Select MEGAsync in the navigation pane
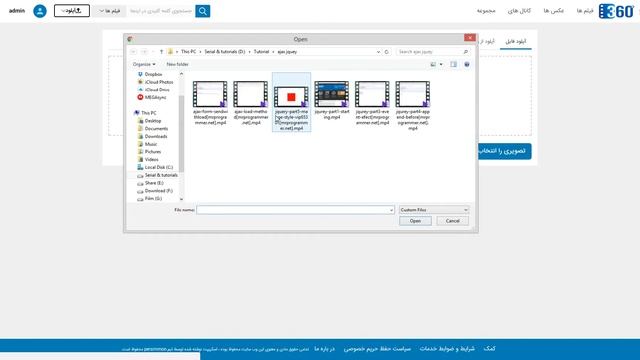The width and height of the screenshot is (640, 360). (155, 98)
